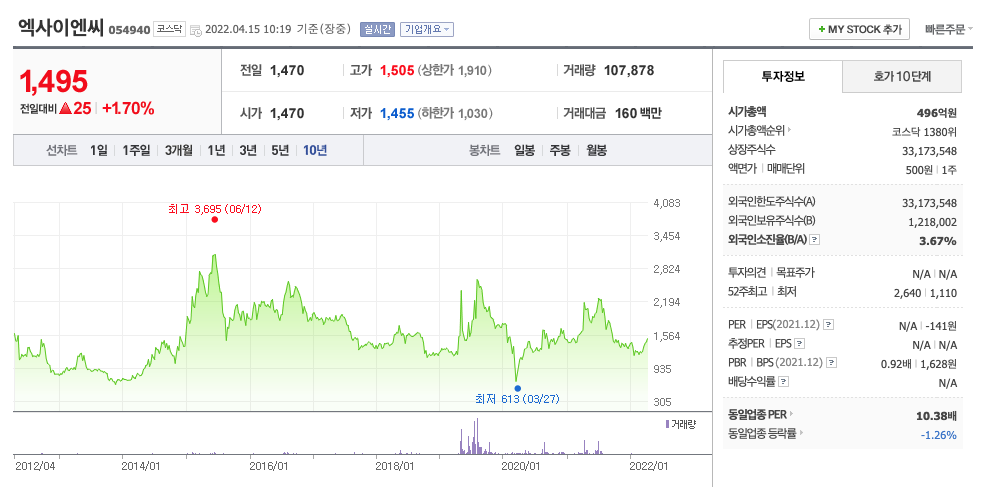The height and width of the screenshot is (487, 993).
Task: Show the 일봉 candlestick chart
Action: 524,151
